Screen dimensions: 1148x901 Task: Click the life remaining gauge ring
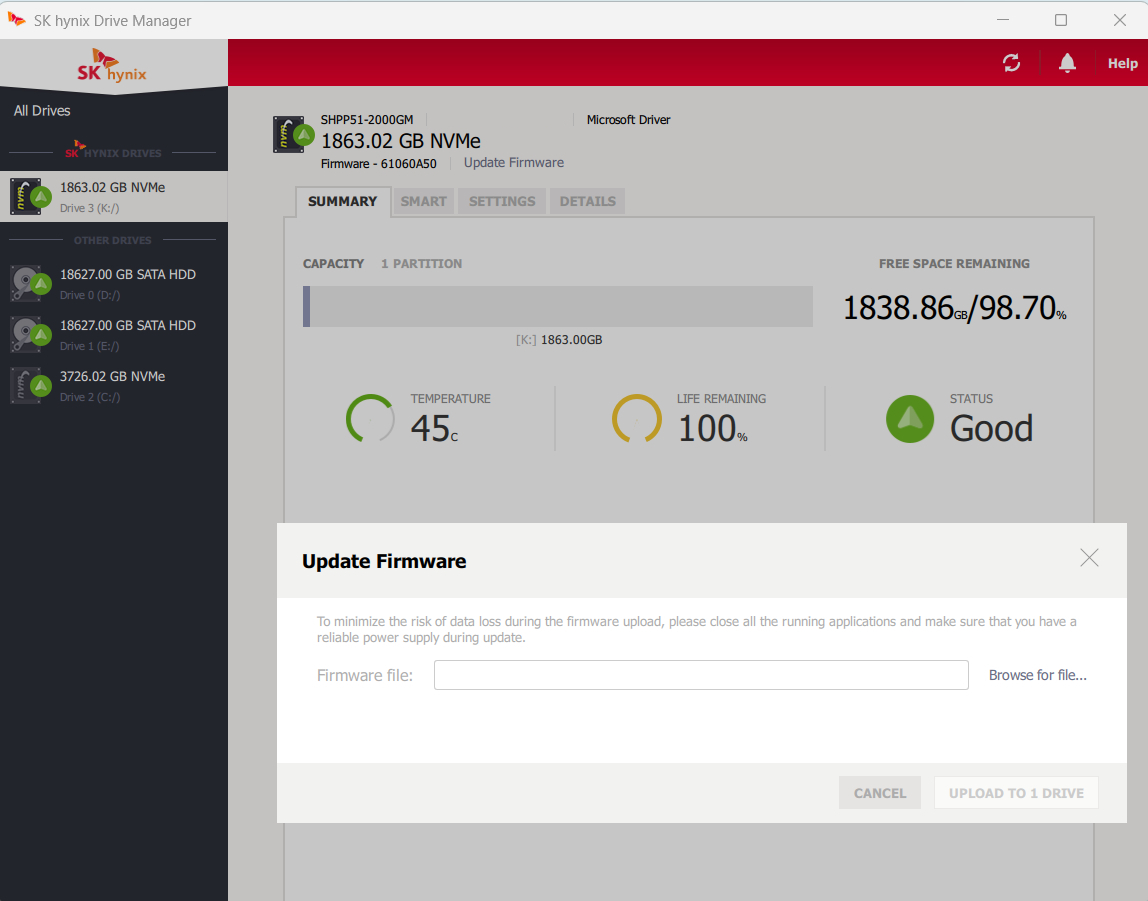[636, 419]
